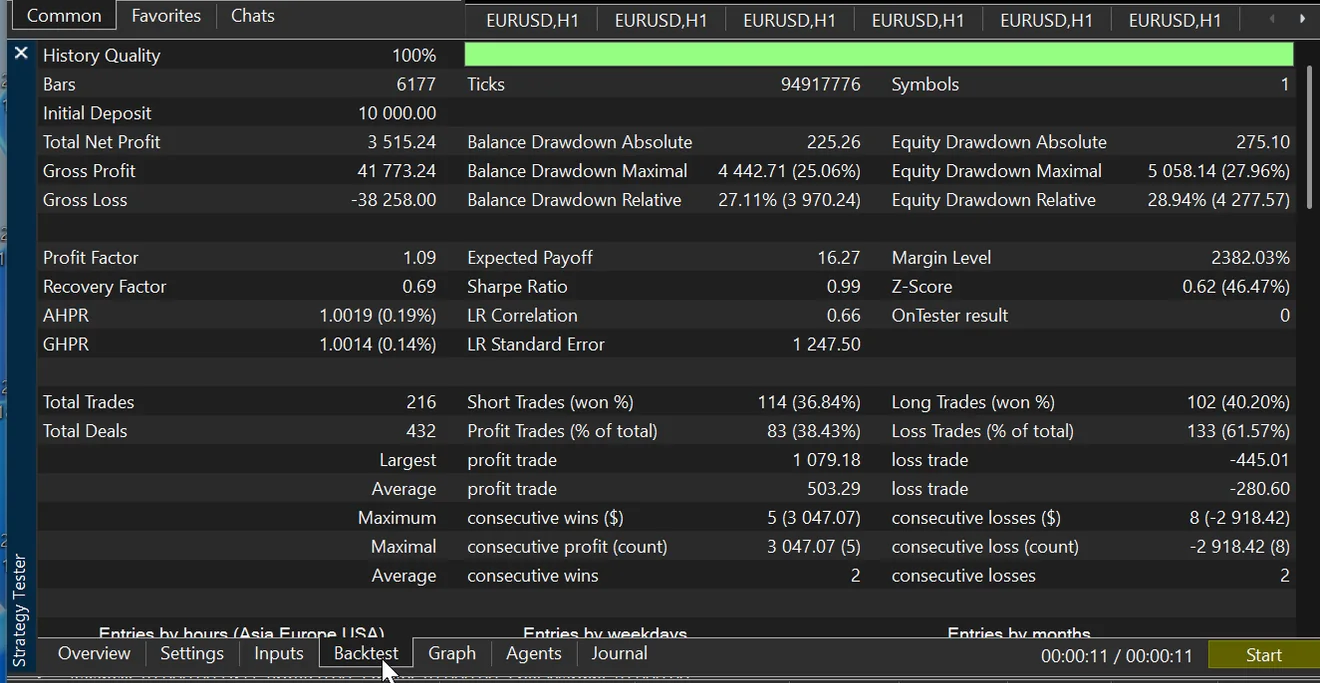1320x683 pixels.
Task: Click the Sharpe Ratio value 0.99
Action: [843, 287]
